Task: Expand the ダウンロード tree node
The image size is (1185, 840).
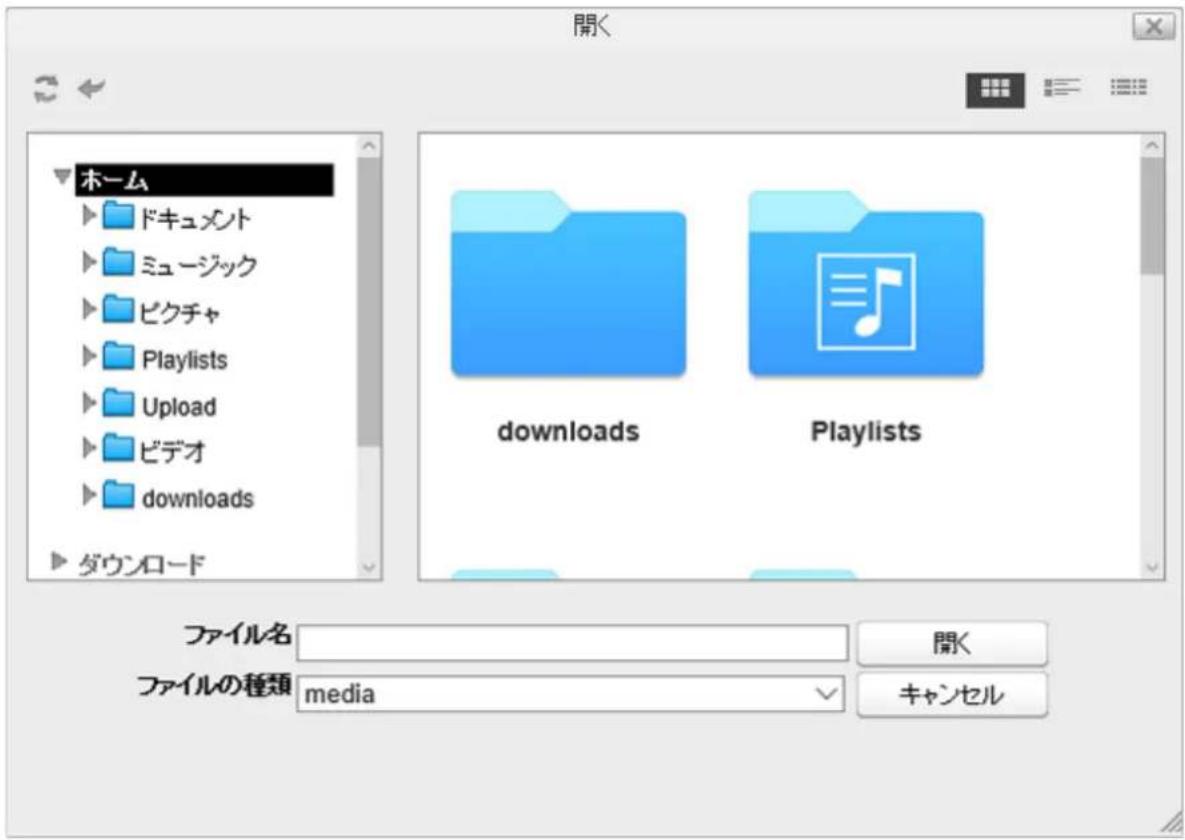Action: pyautogui.click(x=59, y=561)
